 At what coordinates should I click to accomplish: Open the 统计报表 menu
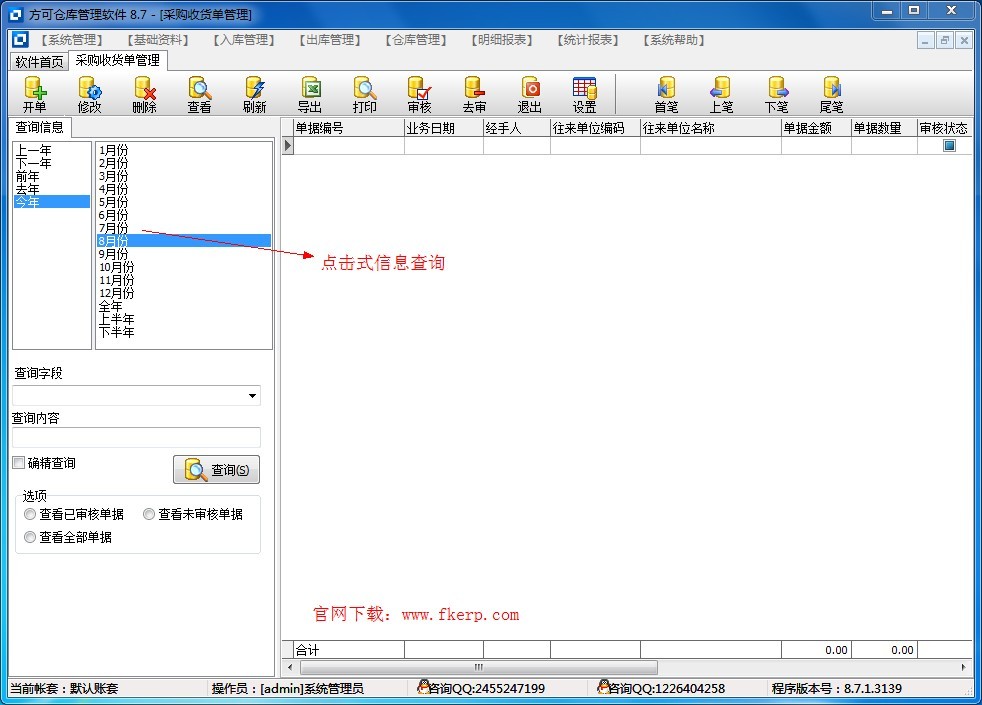tap(587, 40)
